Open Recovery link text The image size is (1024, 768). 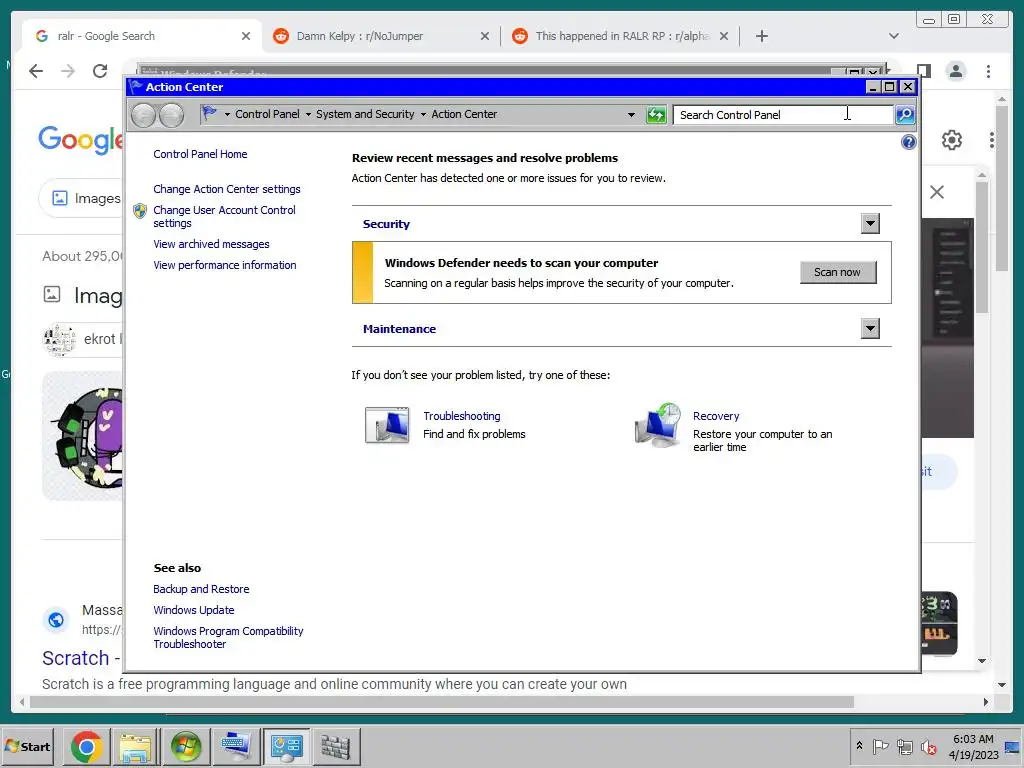[x=716, y=416]
